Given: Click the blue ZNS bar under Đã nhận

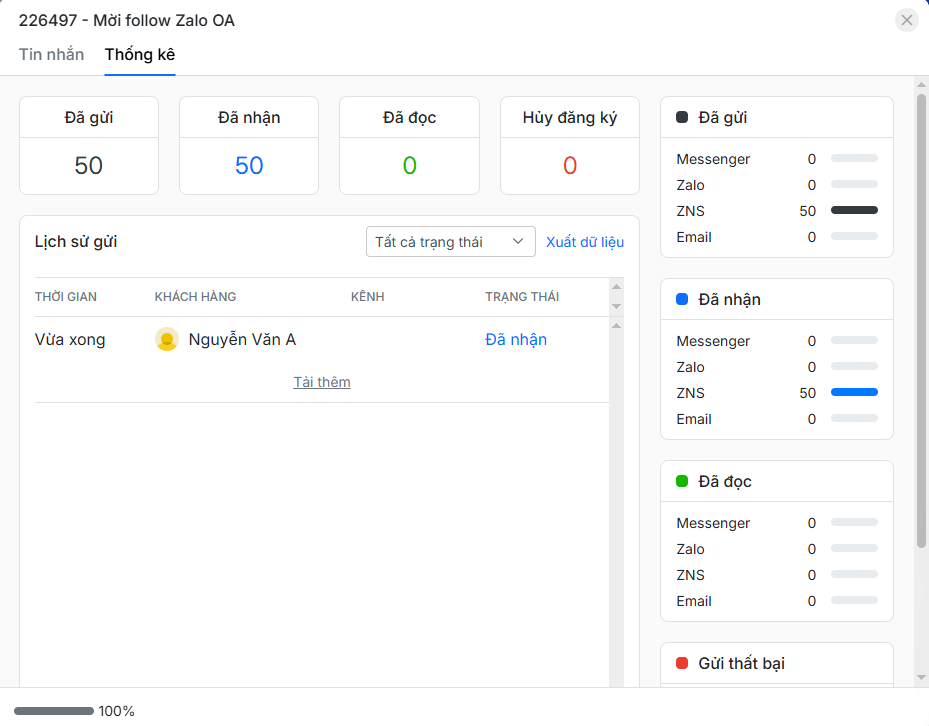Looking at the screenshot, I should pyautogui.click(x=854, y=393).
